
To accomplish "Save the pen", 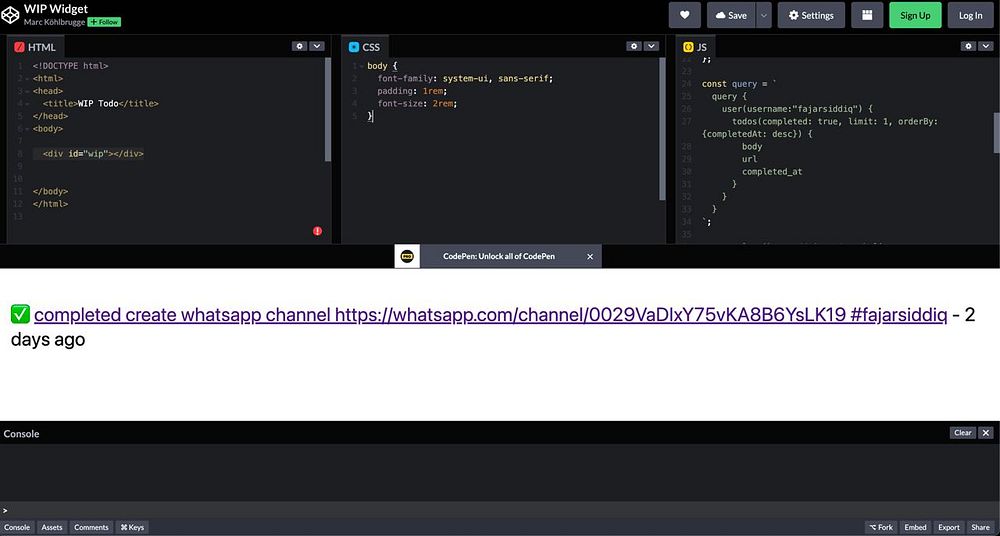I will [x=731, y=15].
